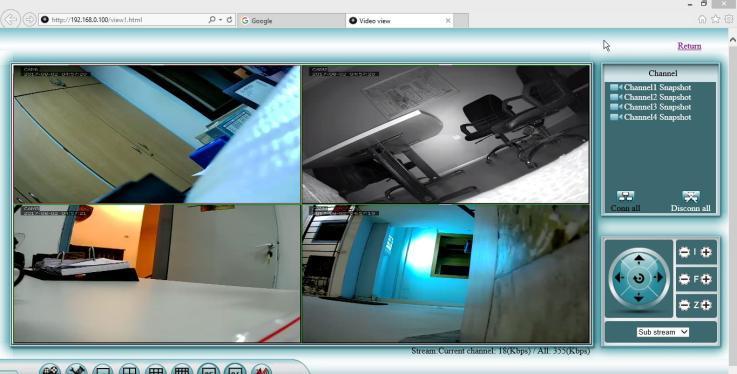
Task: Pan camera right with PTZ arrow
Action: tap(660, 278)
